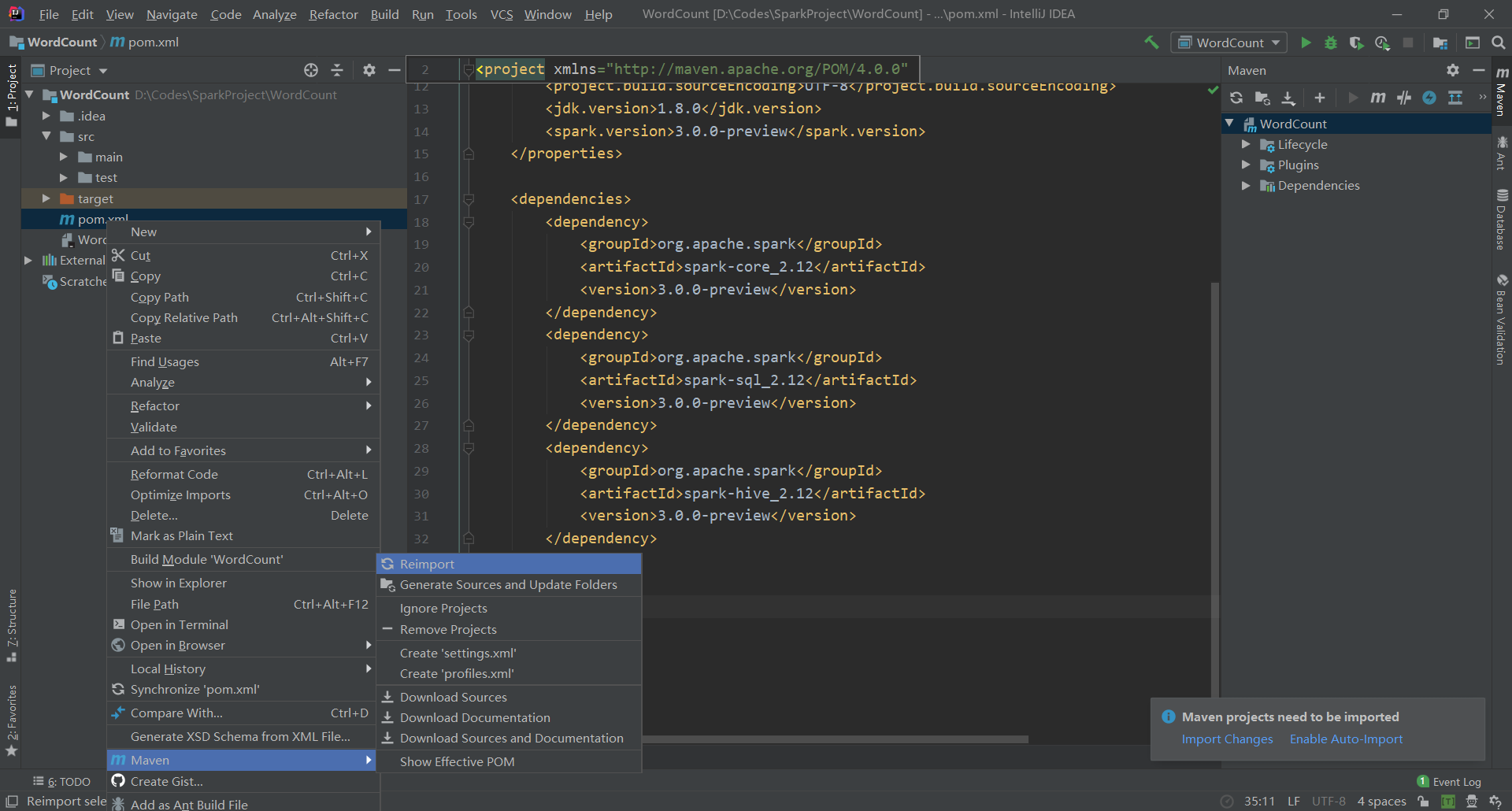This screenshot has width=1512, height=811.
Task: Select Download Sources and Documentation
Action: point(509,738)
